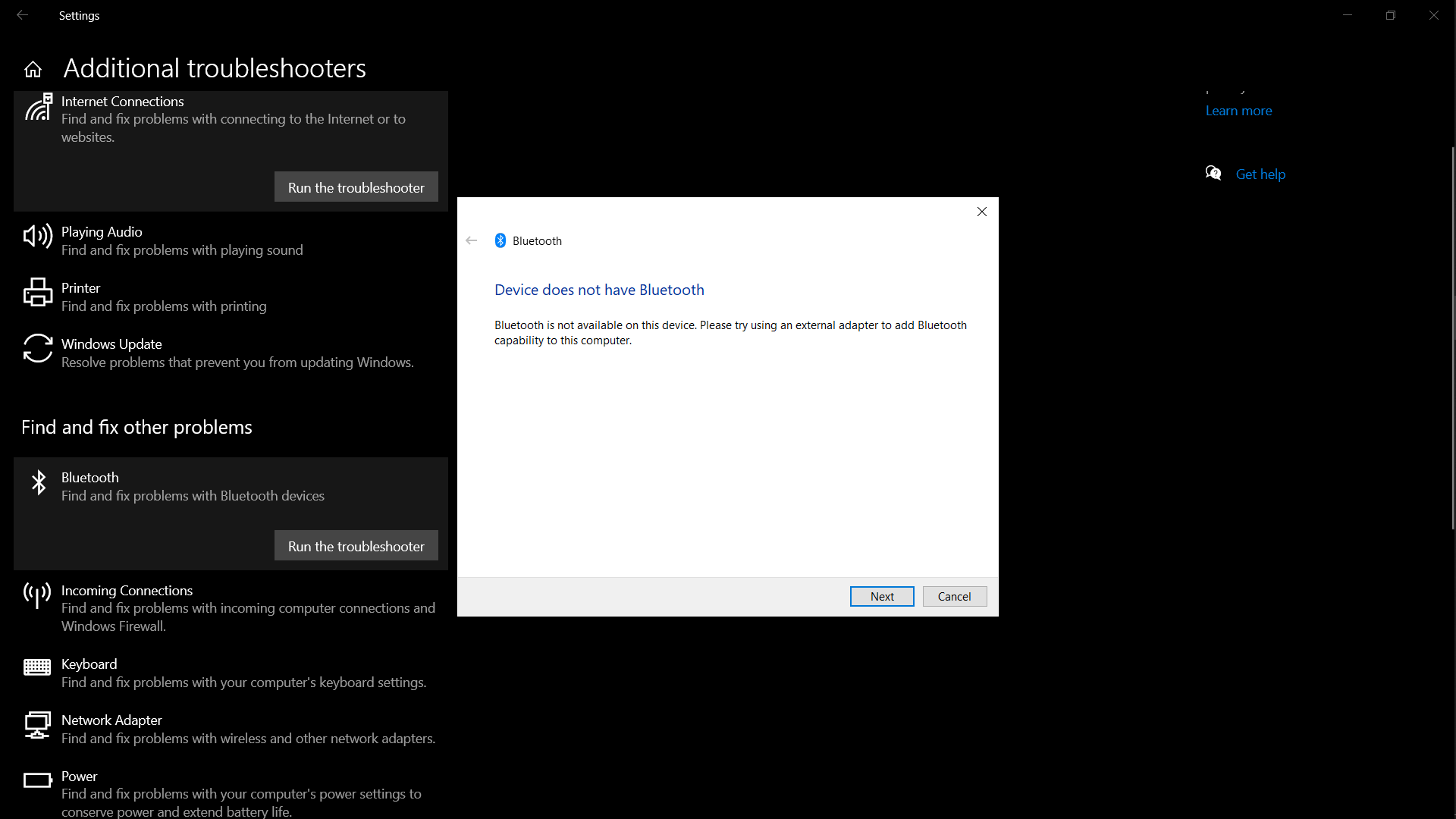Select the Power troubleshooter entry
The height and width of the screenshot is (819, 1456).
click(x=231, y=789)
